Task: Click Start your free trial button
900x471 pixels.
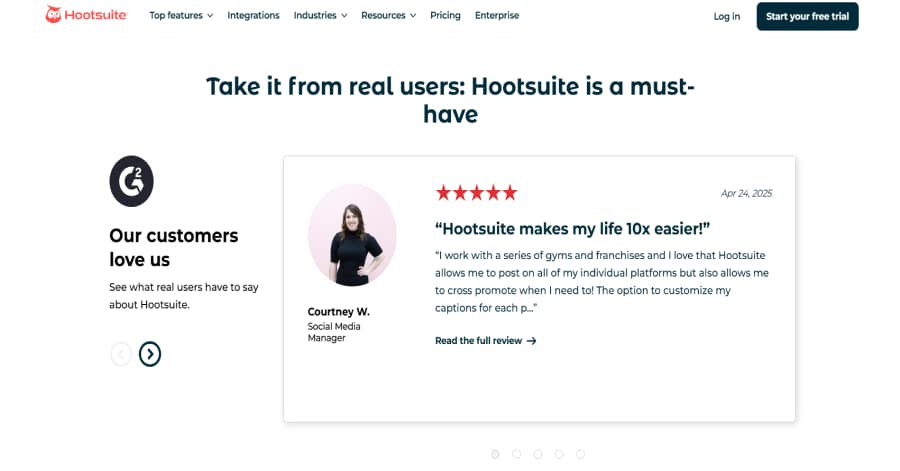Action: 807,16
